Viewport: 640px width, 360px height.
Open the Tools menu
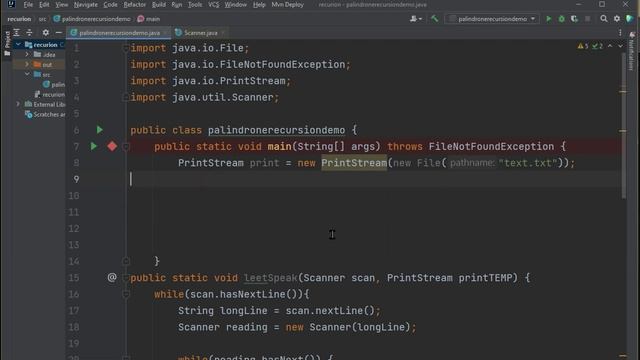(195, 5)
